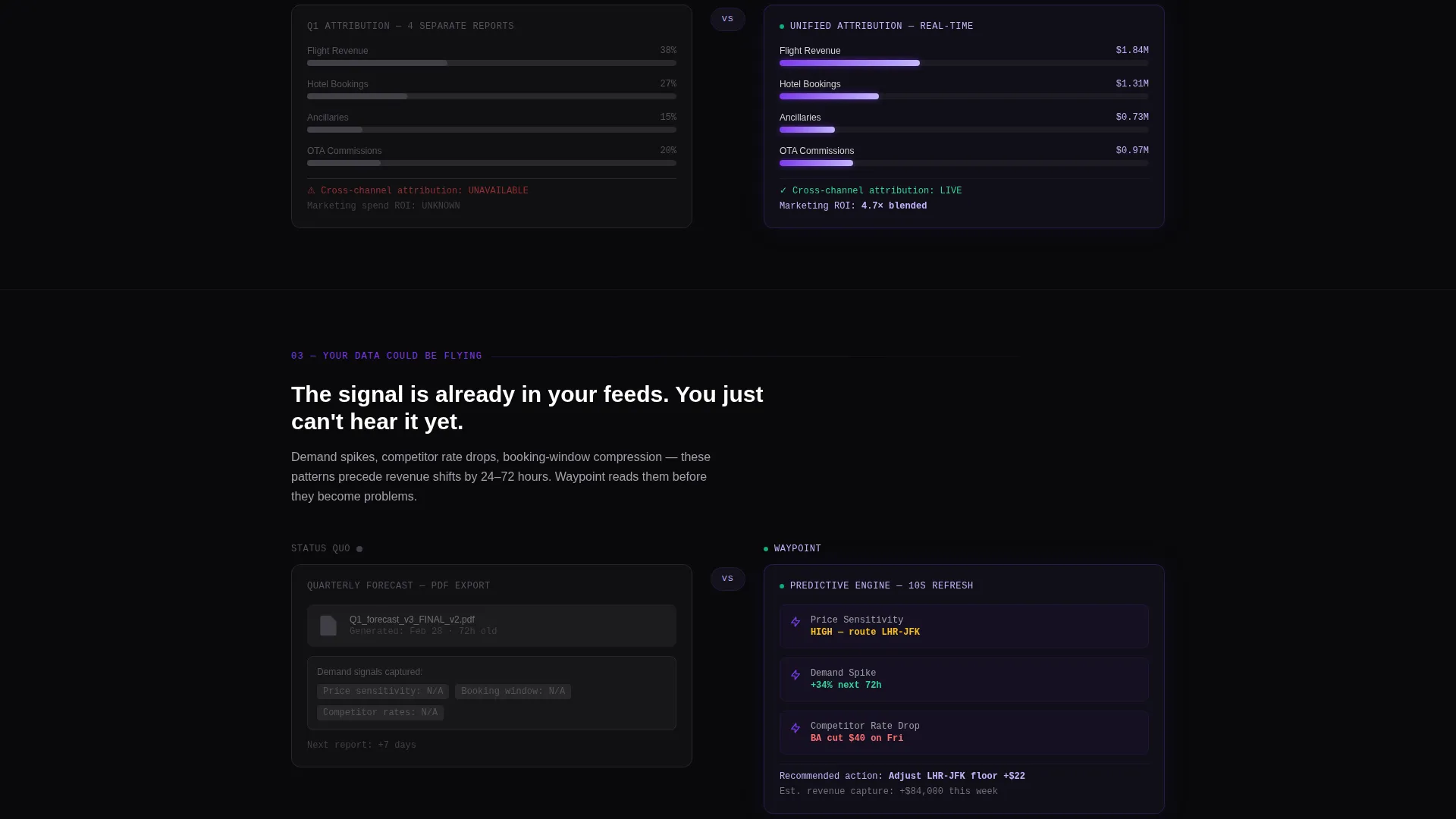Click the PDF file icon for Q1_forecast

328,626
